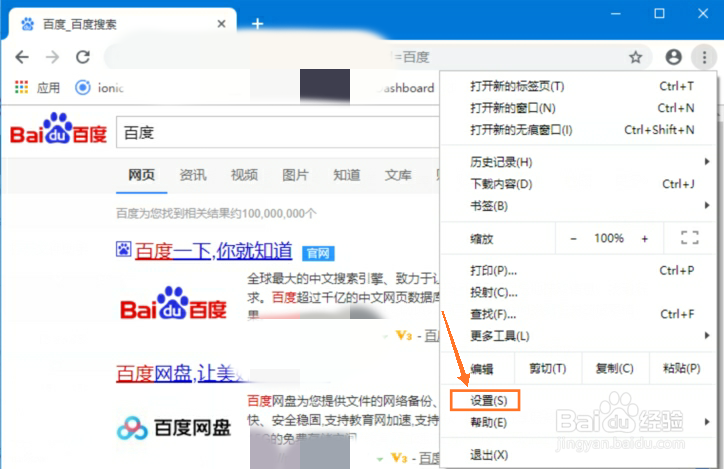Switch to the 视频 search tab
This screenshot has width=724, height=469.
click(244, 175)
